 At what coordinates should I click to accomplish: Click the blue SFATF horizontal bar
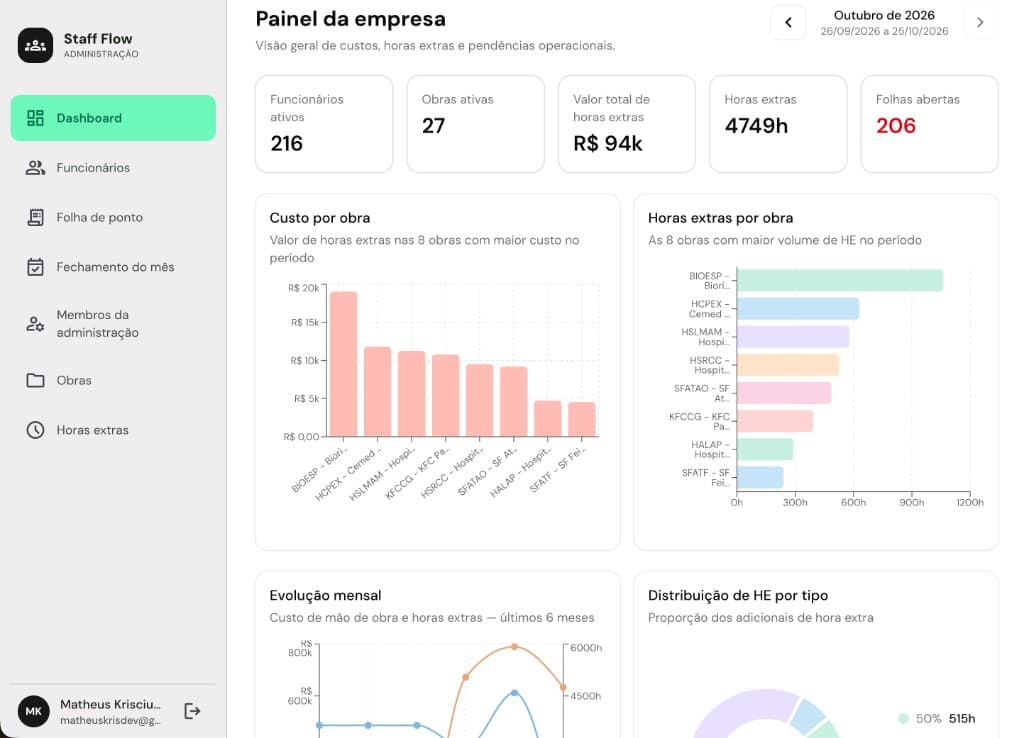click(760, 477)
